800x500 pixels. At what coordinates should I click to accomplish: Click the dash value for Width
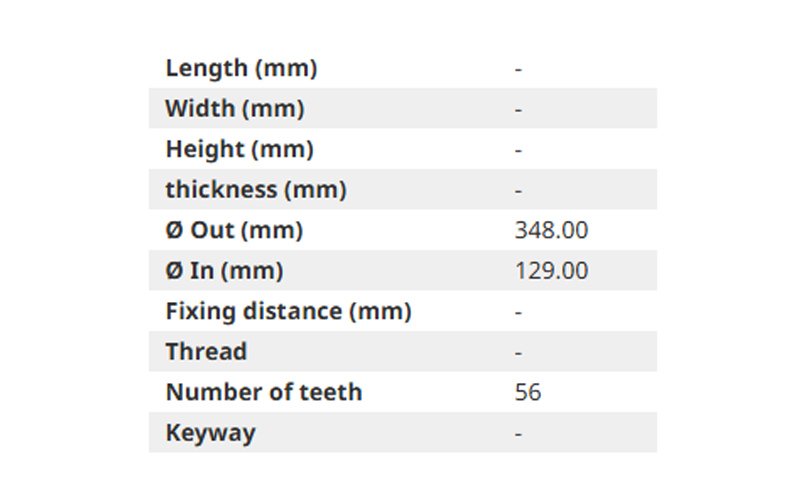pos(518,109)
